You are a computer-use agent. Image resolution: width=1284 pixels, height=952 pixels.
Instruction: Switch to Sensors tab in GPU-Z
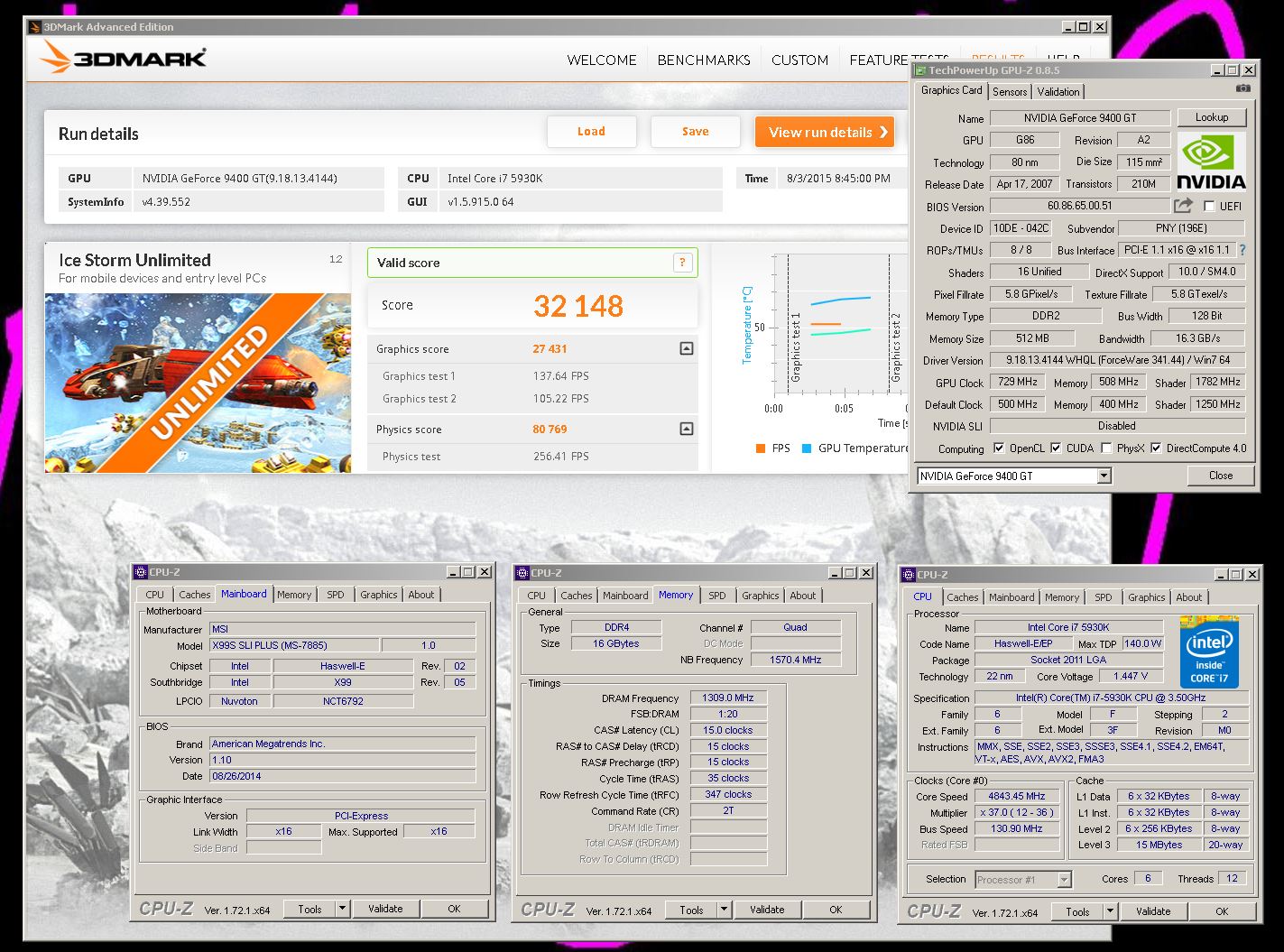tap(1010, 92)
